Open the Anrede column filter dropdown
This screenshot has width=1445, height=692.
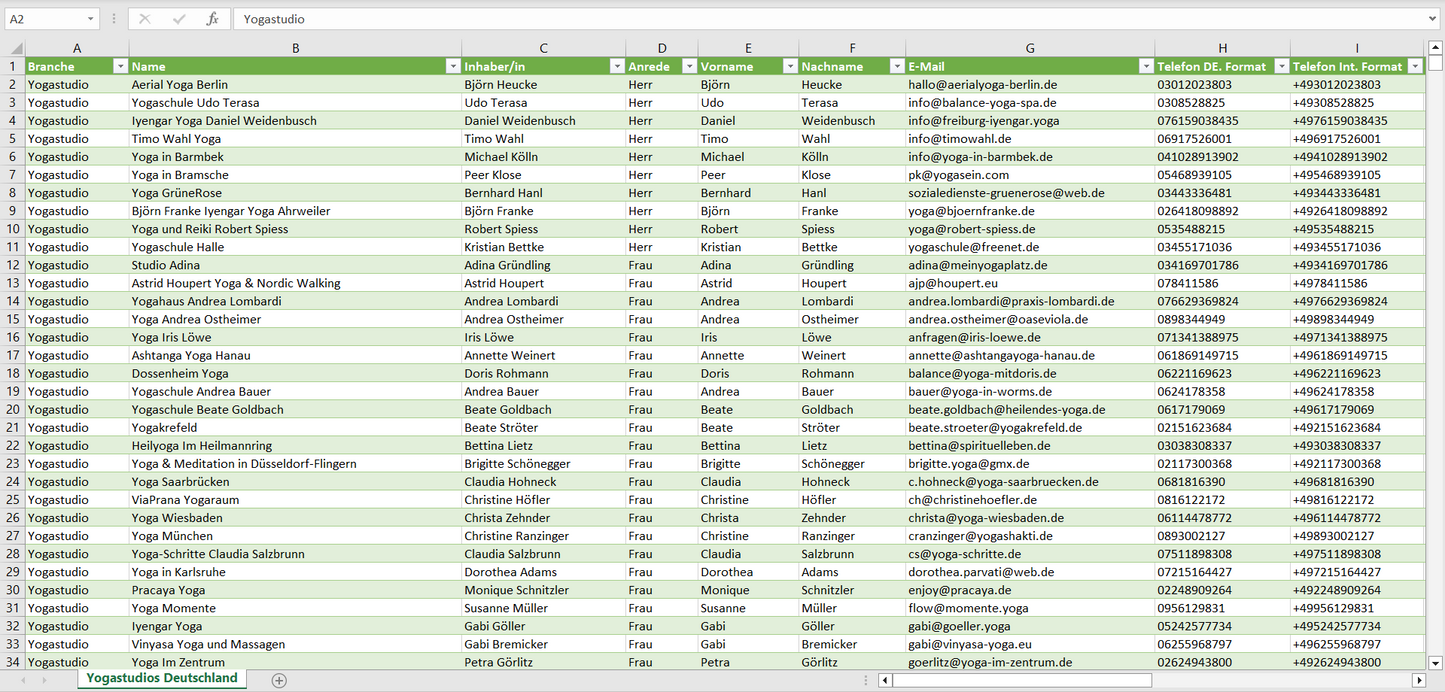pyautogui.click(x=689, y=67)
